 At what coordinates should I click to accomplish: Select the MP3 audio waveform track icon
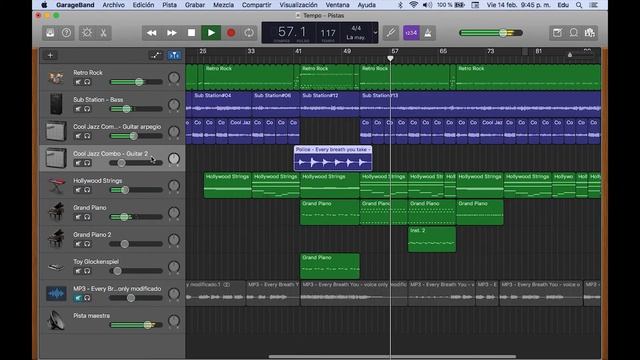(x=56, y=293)
